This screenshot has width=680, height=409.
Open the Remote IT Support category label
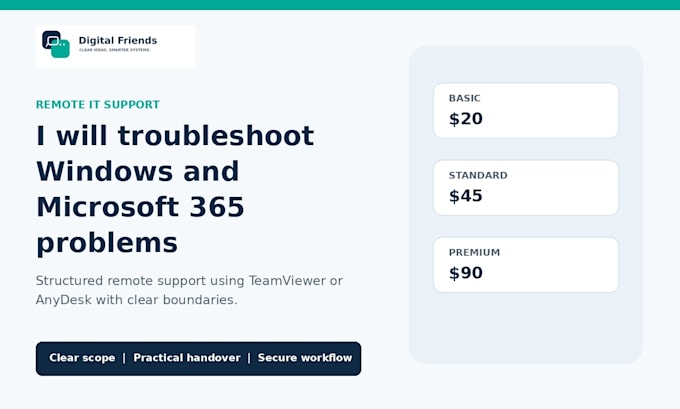(x=98, y=105)
